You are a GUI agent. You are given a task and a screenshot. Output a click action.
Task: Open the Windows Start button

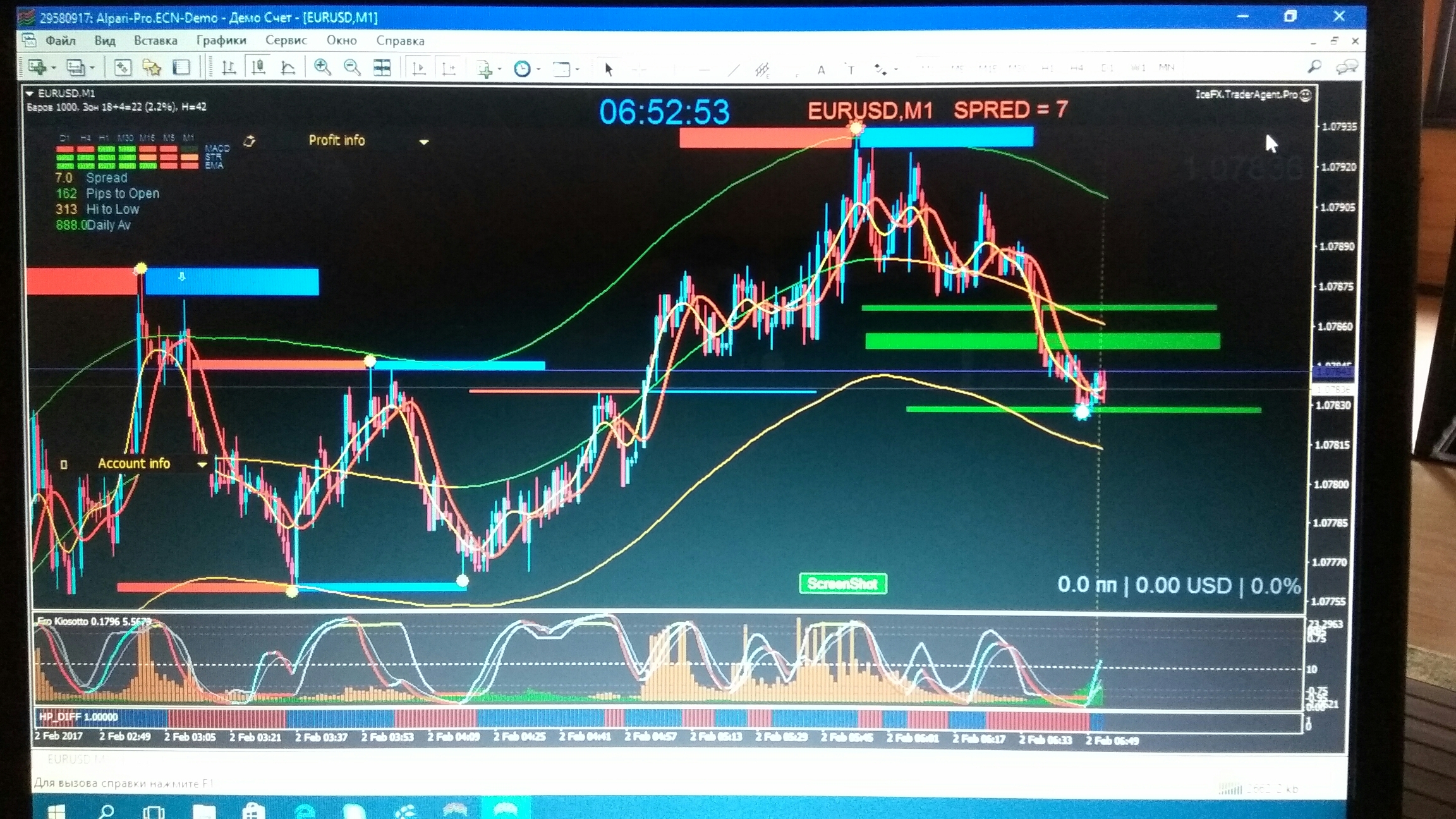click(56, 811)
